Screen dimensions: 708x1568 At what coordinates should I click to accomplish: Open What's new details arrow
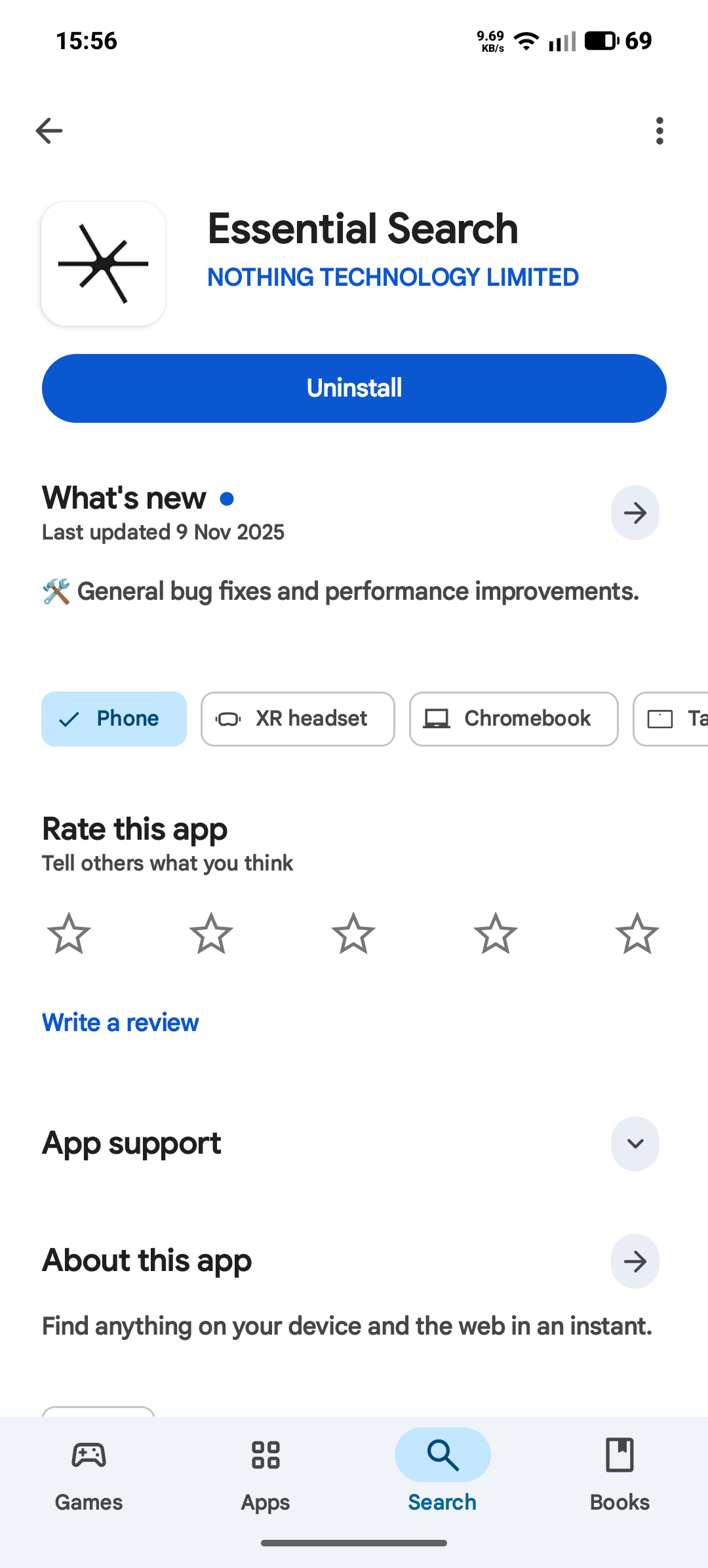[635, 513]
